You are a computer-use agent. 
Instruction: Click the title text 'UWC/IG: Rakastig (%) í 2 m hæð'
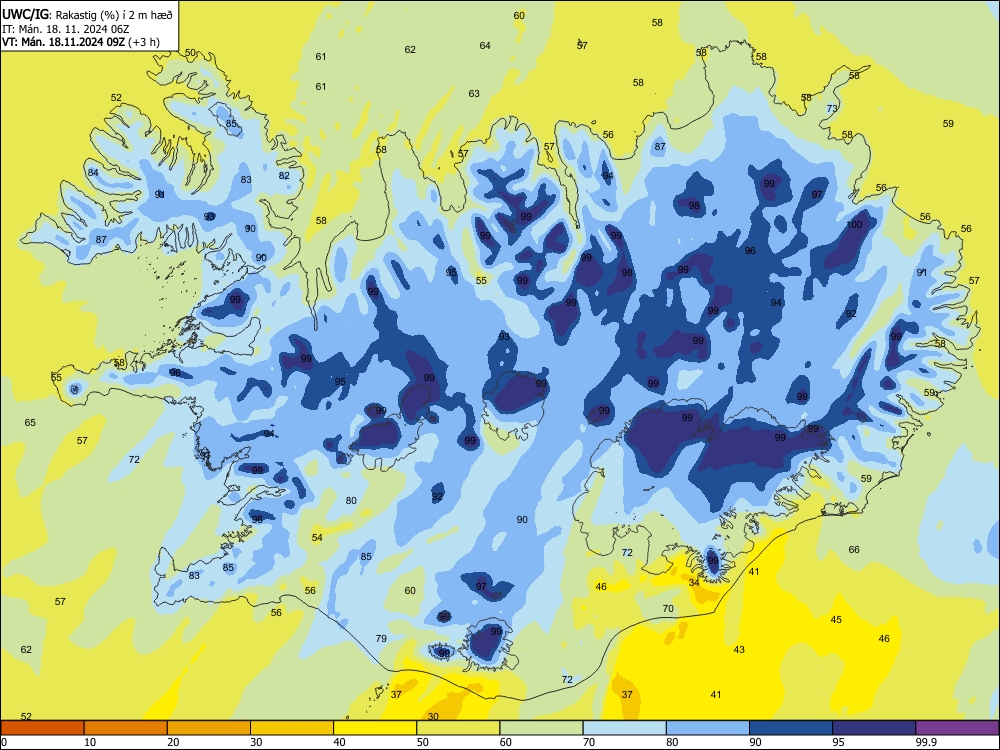coord(87,14)
